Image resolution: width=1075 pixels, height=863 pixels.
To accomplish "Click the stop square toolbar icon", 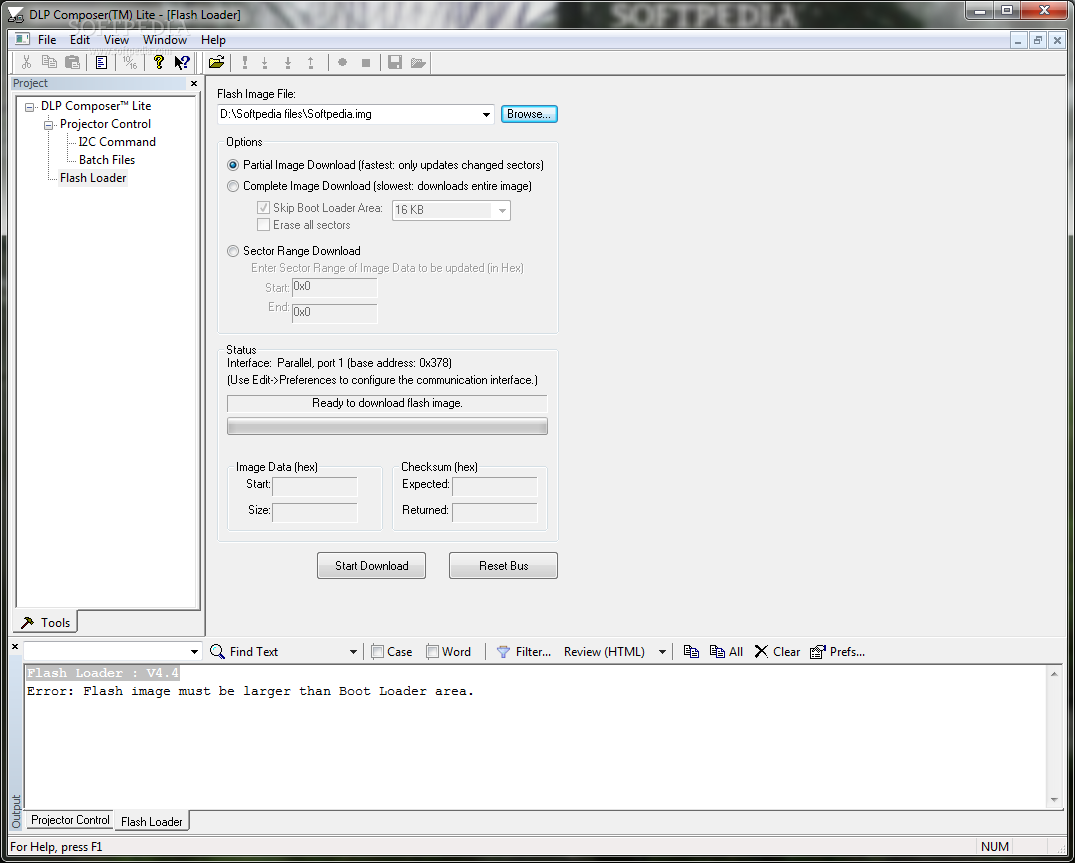I will tap(365, 62).
